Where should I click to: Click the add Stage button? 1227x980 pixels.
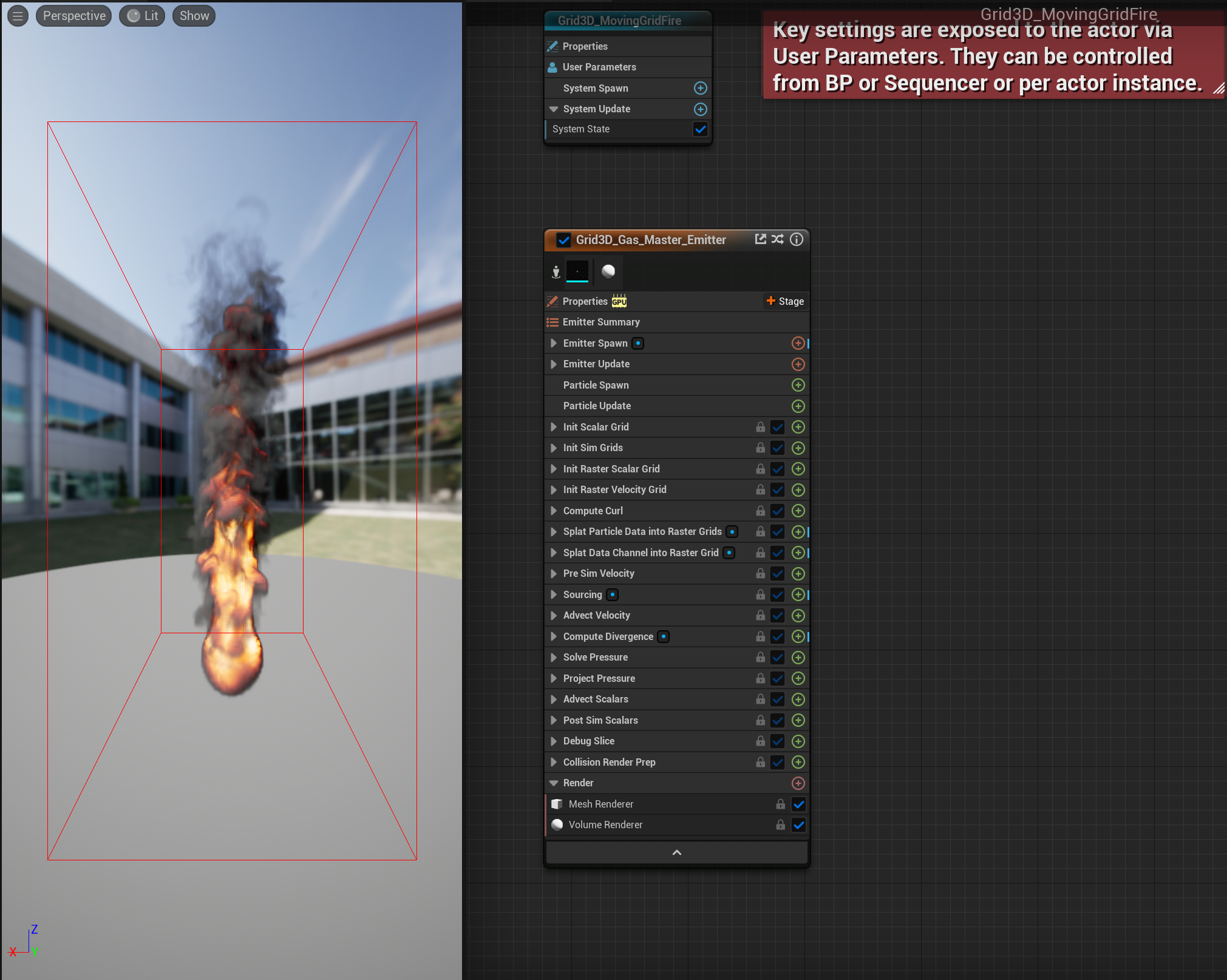click(785, 301)
